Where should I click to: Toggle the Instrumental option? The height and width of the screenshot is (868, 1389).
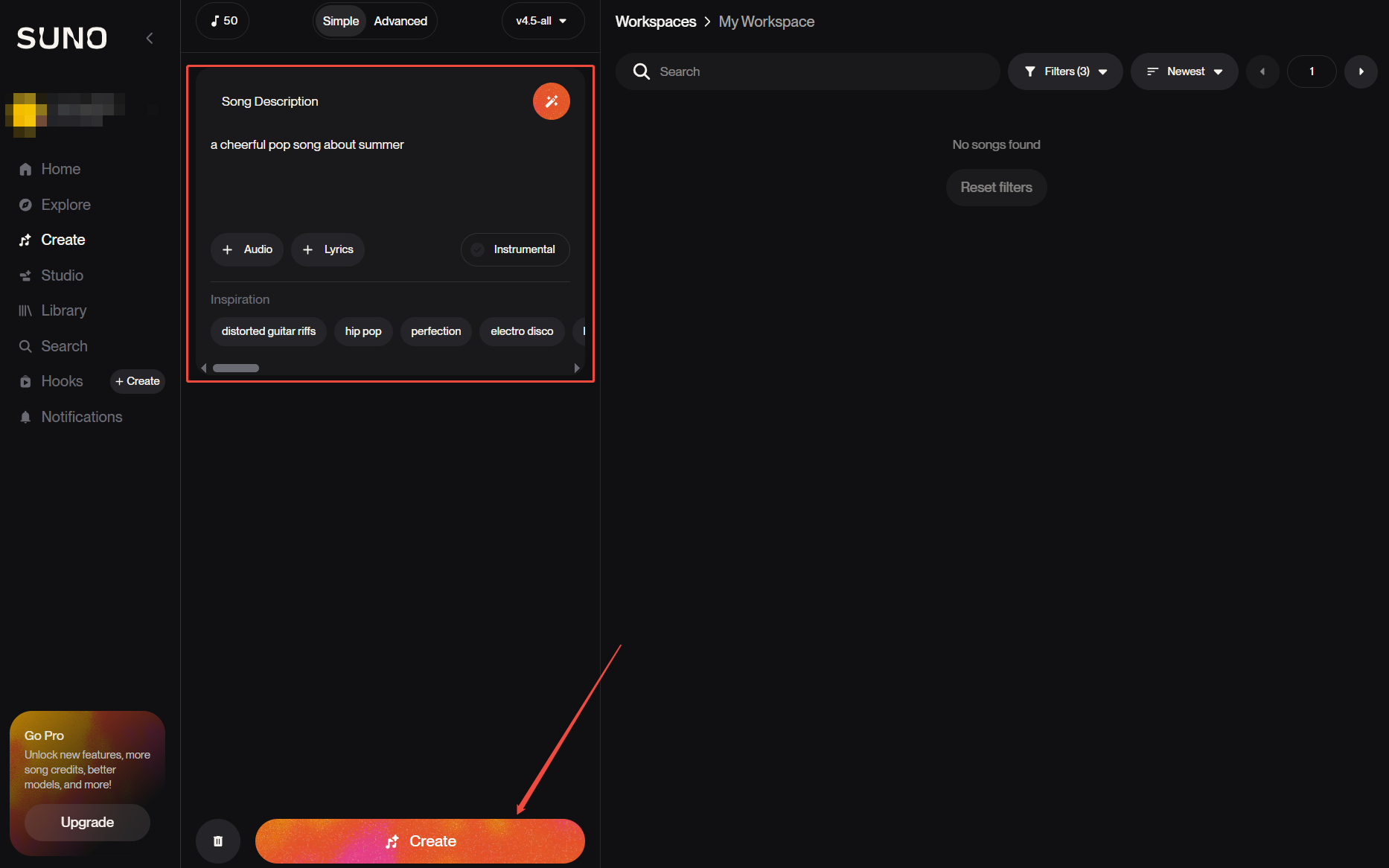point(515,249)
